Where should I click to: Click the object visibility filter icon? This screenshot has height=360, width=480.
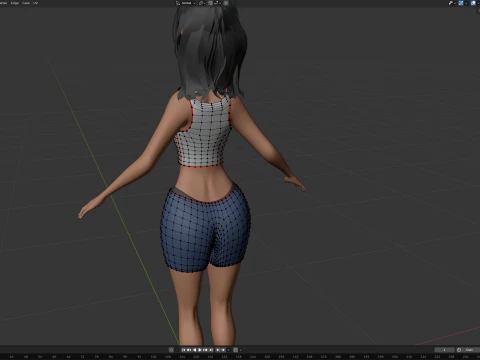[x=451, y=3]
